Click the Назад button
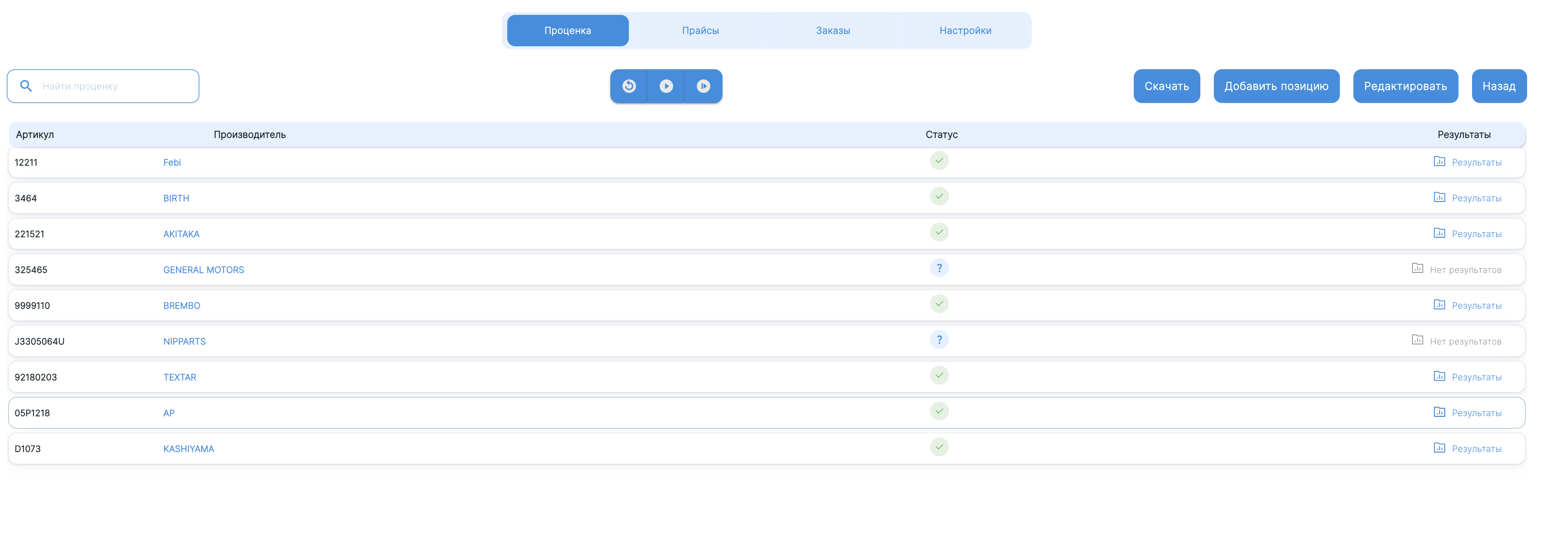Image resolution: width=1568 pixels, height=533 pixels. tap(1499, 86)
